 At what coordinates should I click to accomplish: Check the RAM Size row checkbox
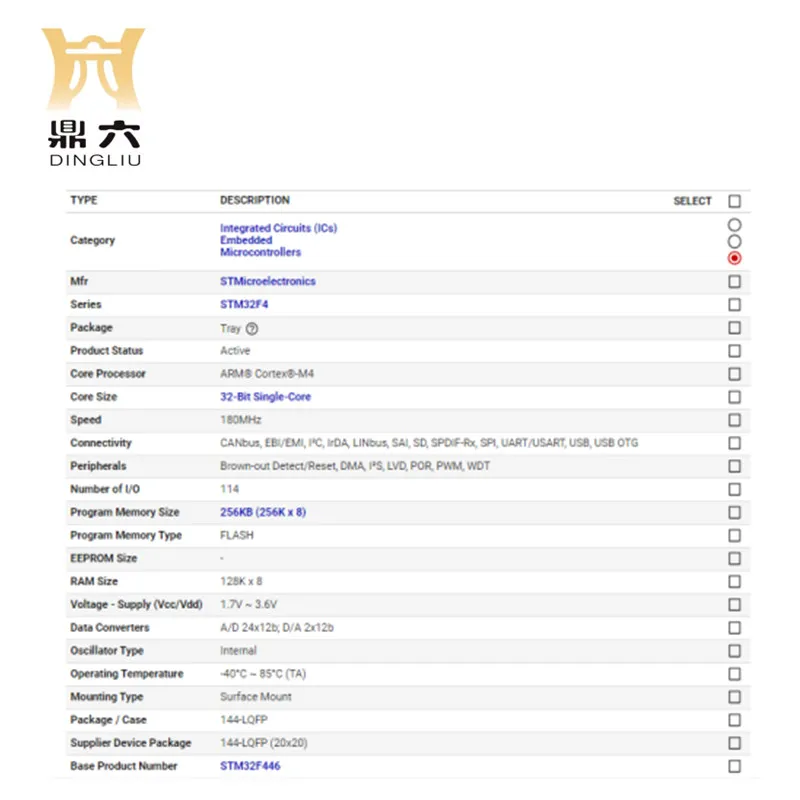734,582
